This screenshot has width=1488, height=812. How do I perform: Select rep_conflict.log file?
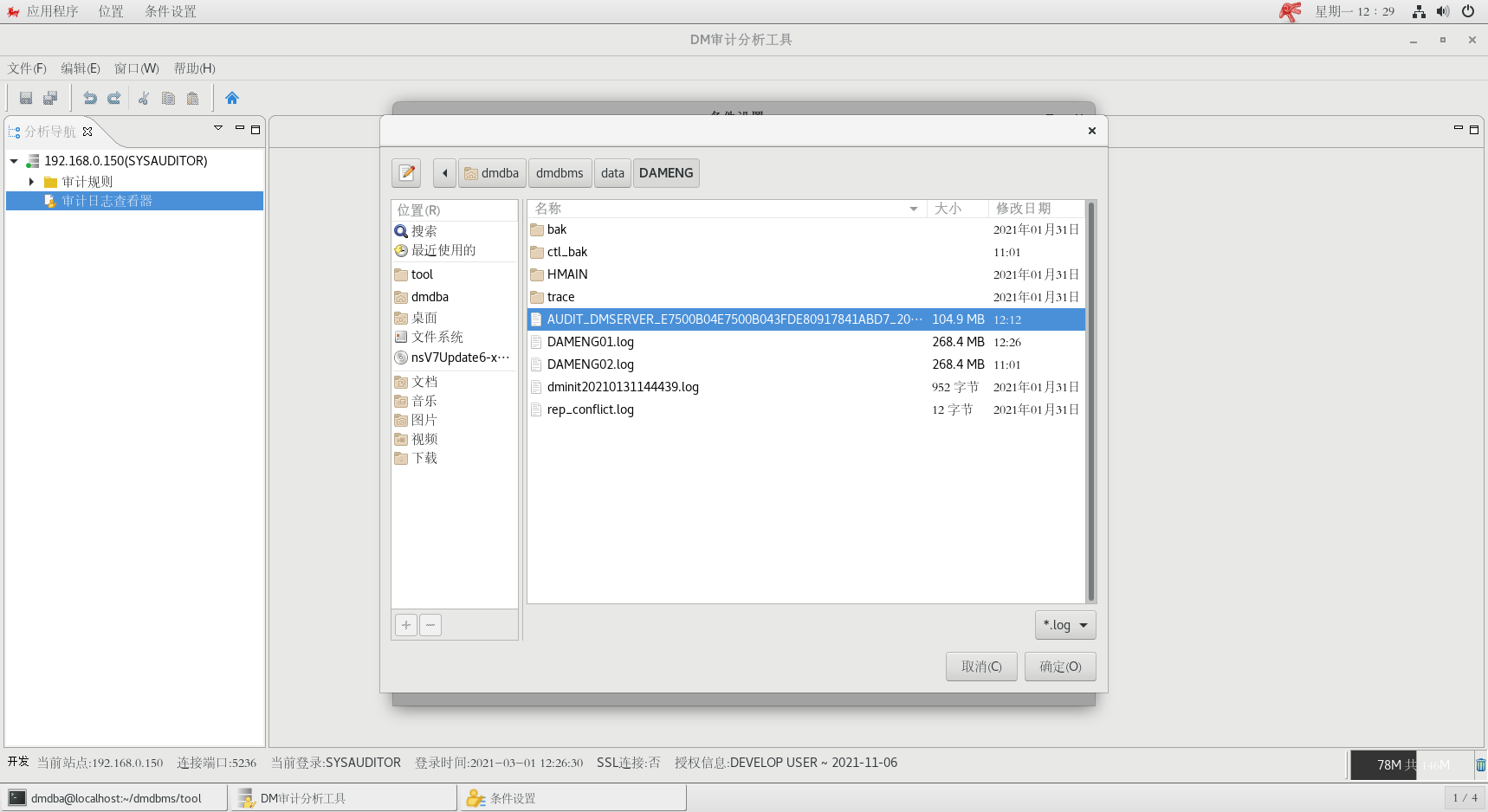click(805, 409)
